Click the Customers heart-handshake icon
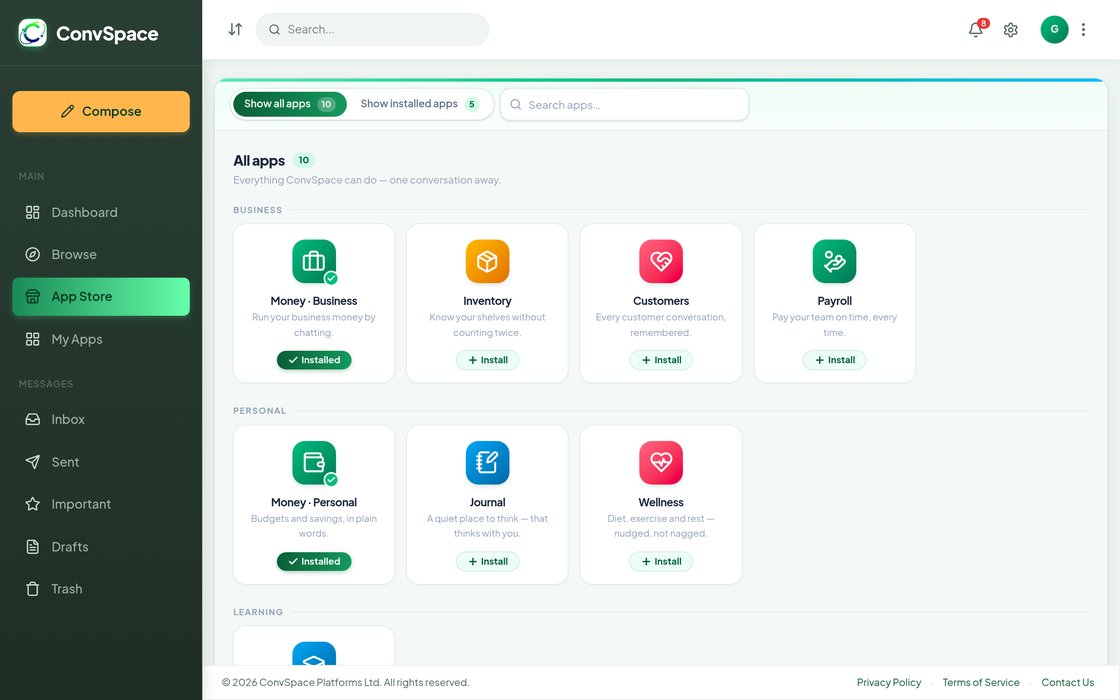The width and height of the screenshot is (1120, 700). click(x=661, y=261)
